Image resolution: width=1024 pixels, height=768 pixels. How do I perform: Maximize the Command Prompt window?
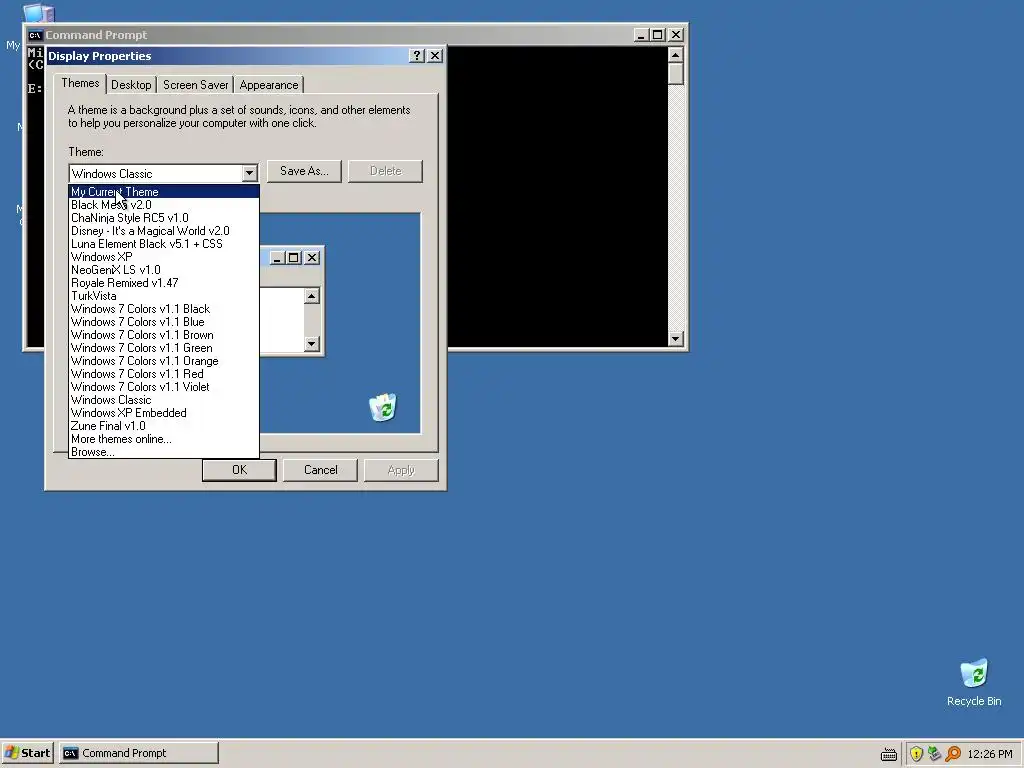click(x=658, y=35)
